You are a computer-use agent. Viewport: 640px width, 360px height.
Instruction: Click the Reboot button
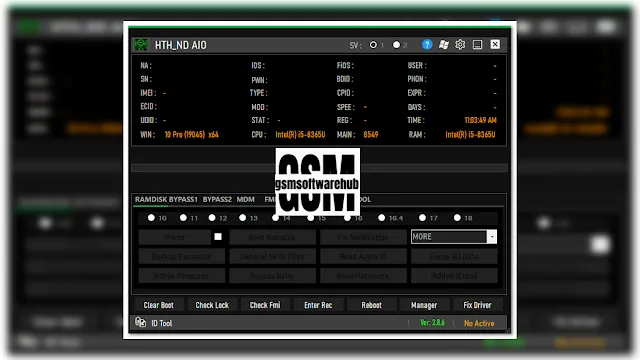(371, 305)
